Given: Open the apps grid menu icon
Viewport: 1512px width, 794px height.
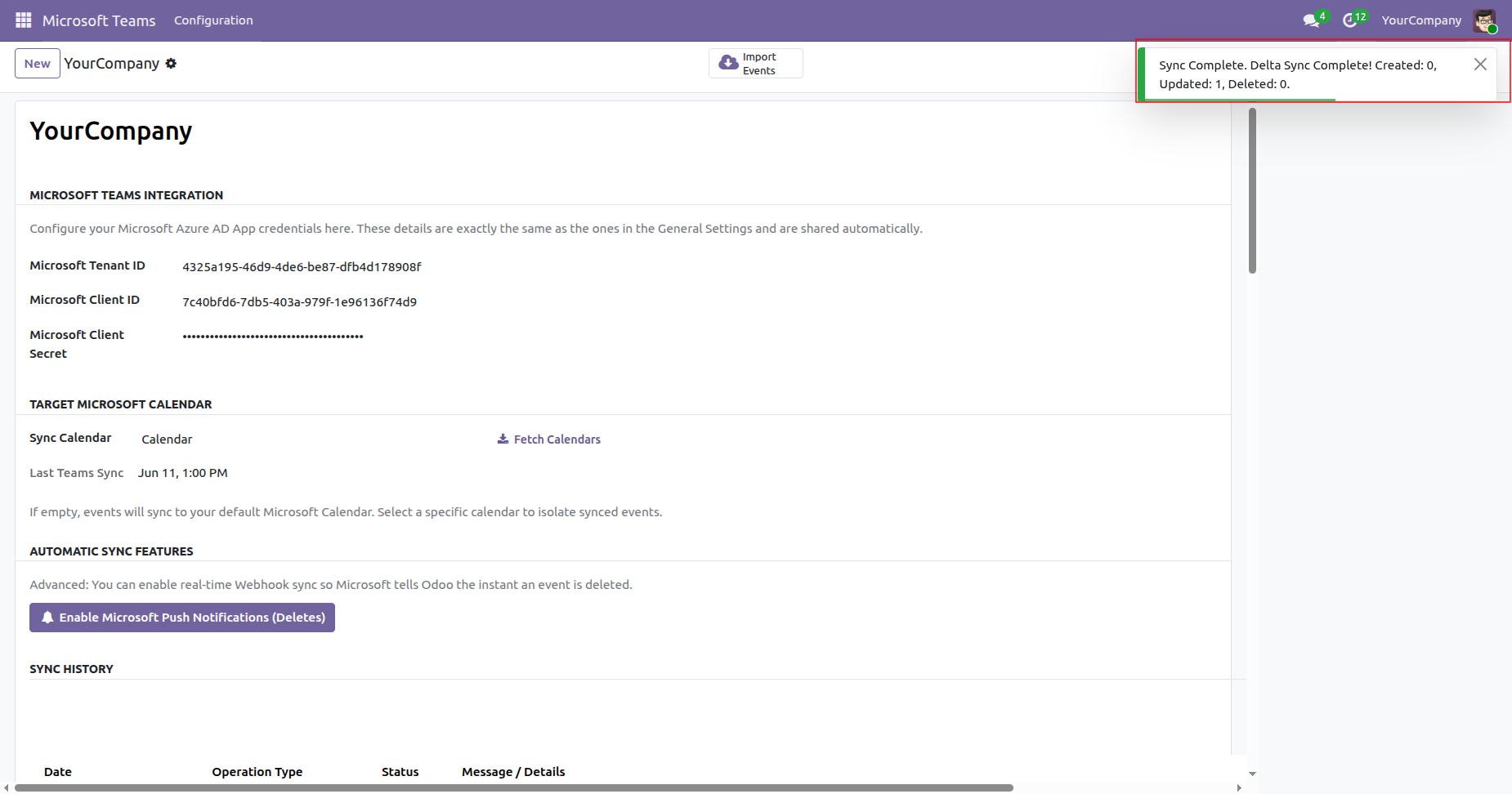Looking at the screenshot, I should pyautogui.click(x=24, y=20).
